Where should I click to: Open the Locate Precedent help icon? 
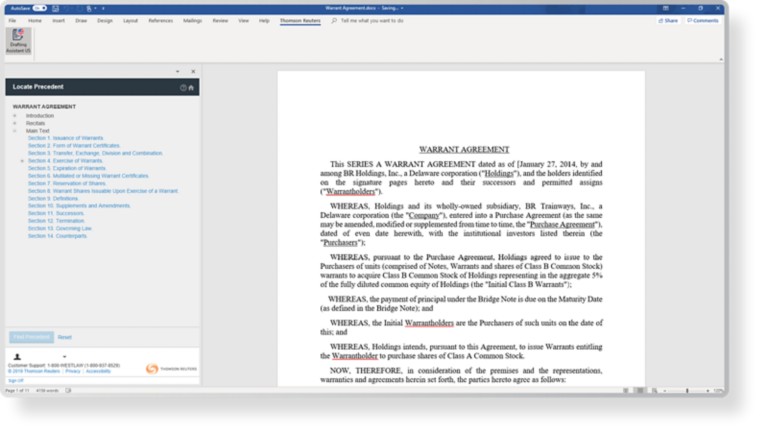click(x=183, y=88)
